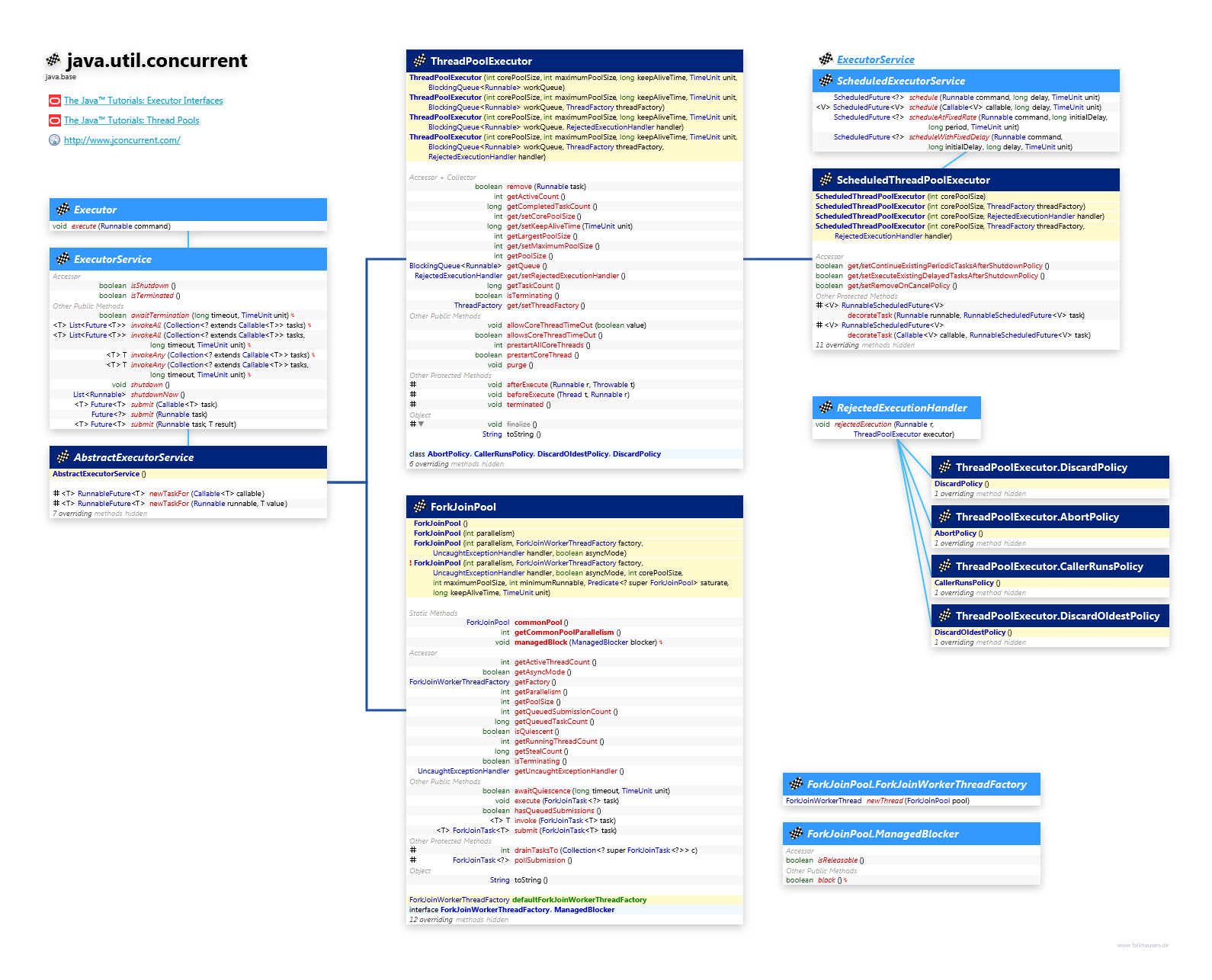Image resolution: width=1212 pixels, height=980 pixels.
Task: Visit the http://www.jconcurrent.com/ link
Action: point(122,140)
